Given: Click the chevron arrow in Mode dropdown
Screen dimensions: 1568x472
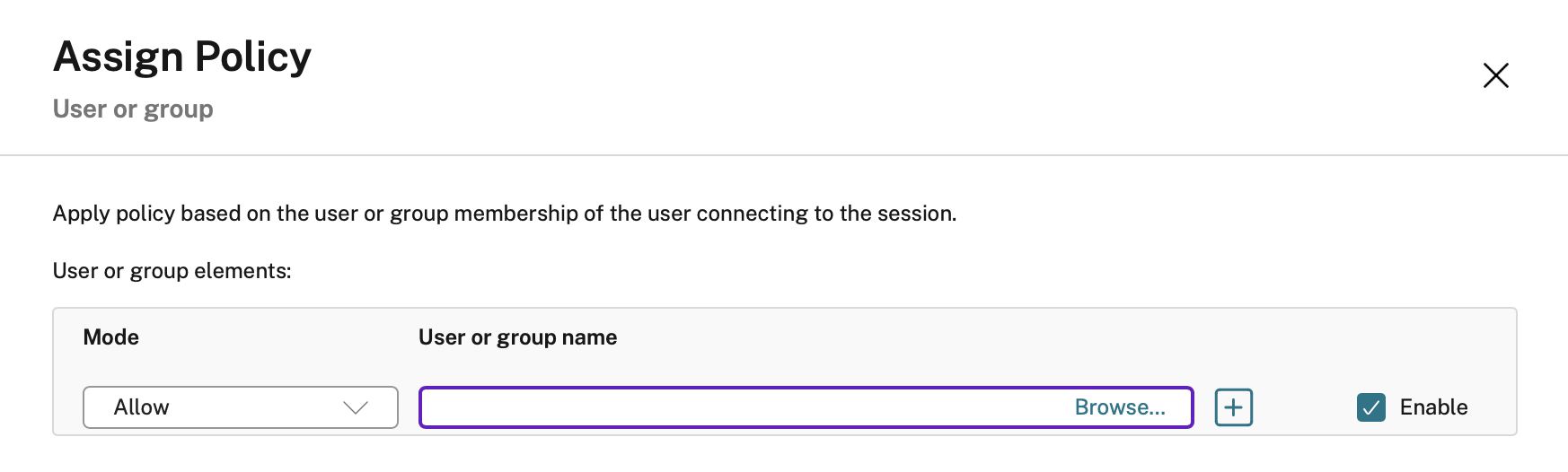Looking at the screenshot, I should tap(356, 407).
